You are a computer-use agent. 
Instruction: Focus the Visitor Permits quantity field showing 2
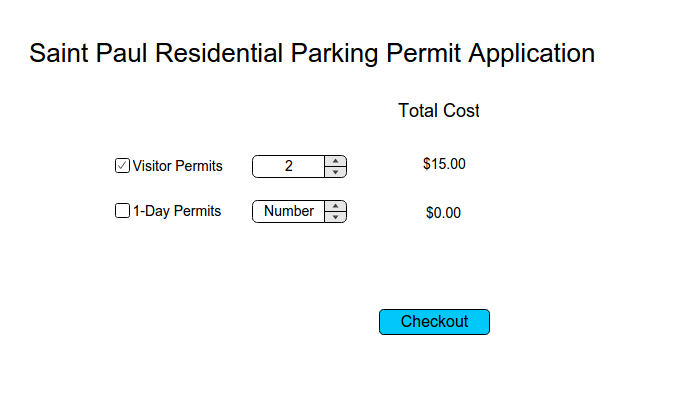(289, 166)
